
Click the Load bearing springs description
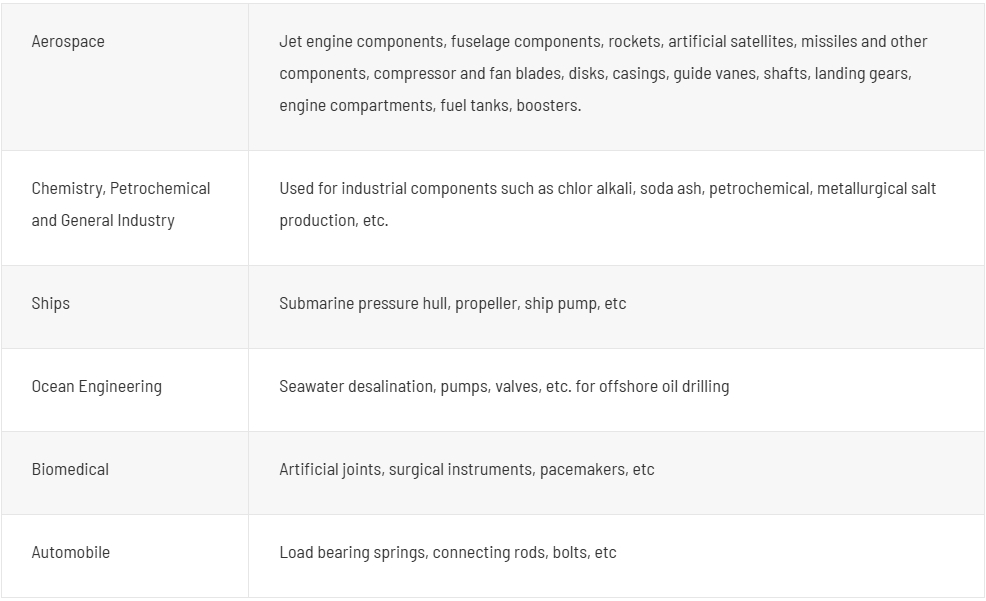click(448, 553)
